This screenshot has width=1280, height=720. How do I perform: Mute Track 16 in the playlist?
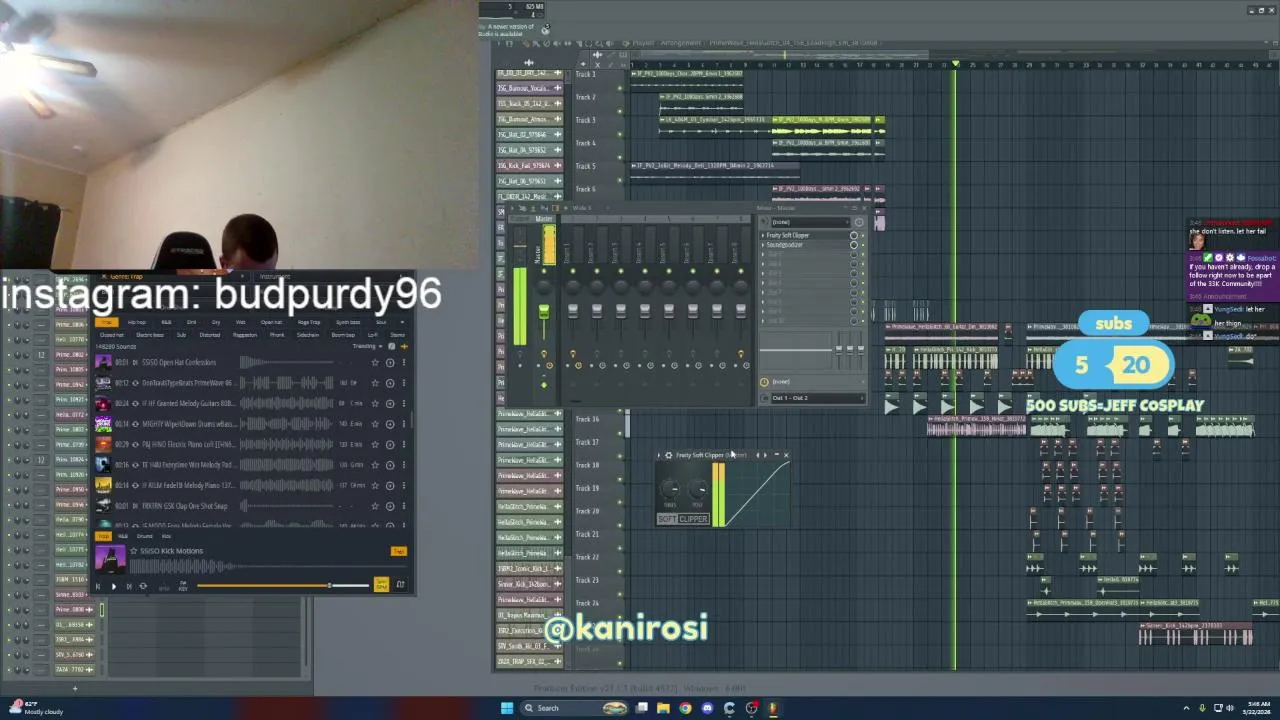point(620,431)
